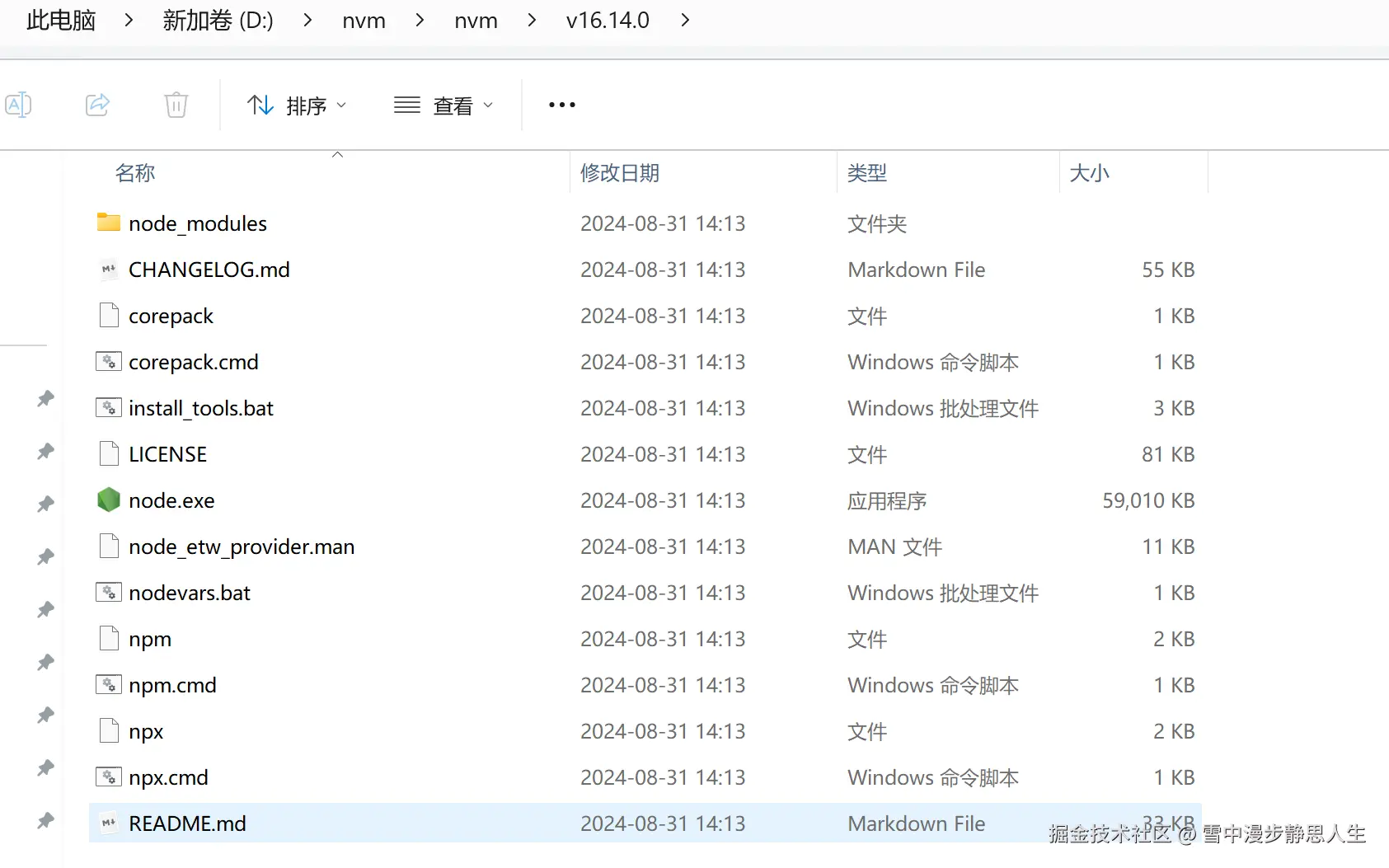Open the three-dot more options menu
The height and width of the screenshot is (868, 1389).
pos(562,105)
